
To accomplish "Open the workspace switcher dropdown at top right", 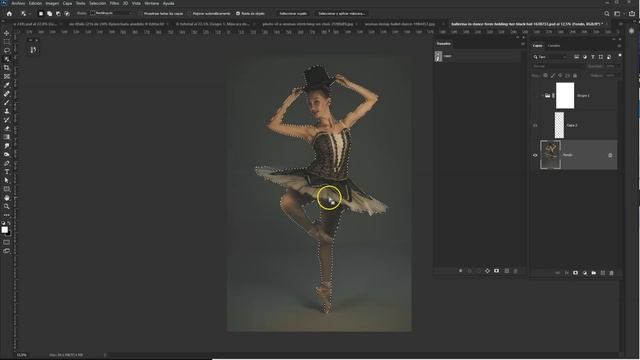I will click(619, 13).
